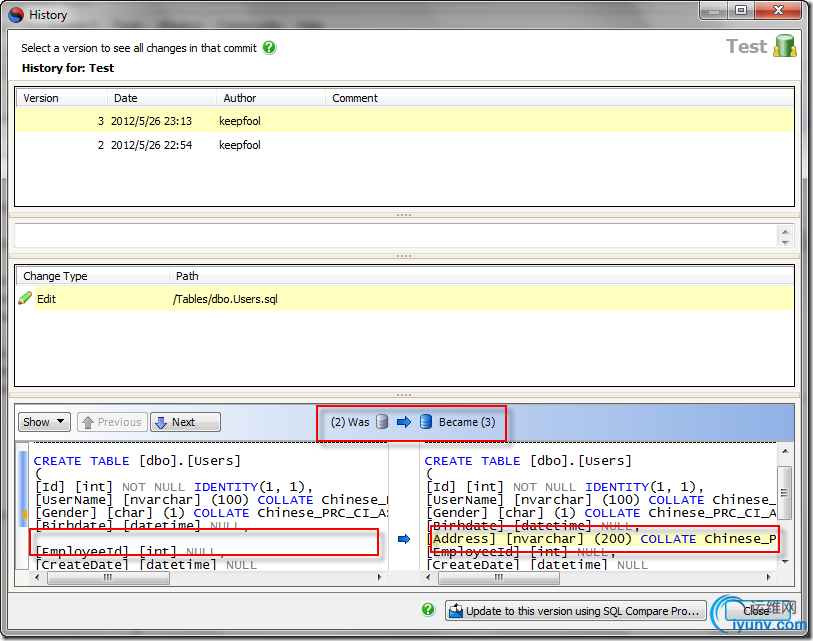Image resolution: width=813 pixels, height=641 pixels.
Task: Sort history by Version column
Action: point(62,98)
